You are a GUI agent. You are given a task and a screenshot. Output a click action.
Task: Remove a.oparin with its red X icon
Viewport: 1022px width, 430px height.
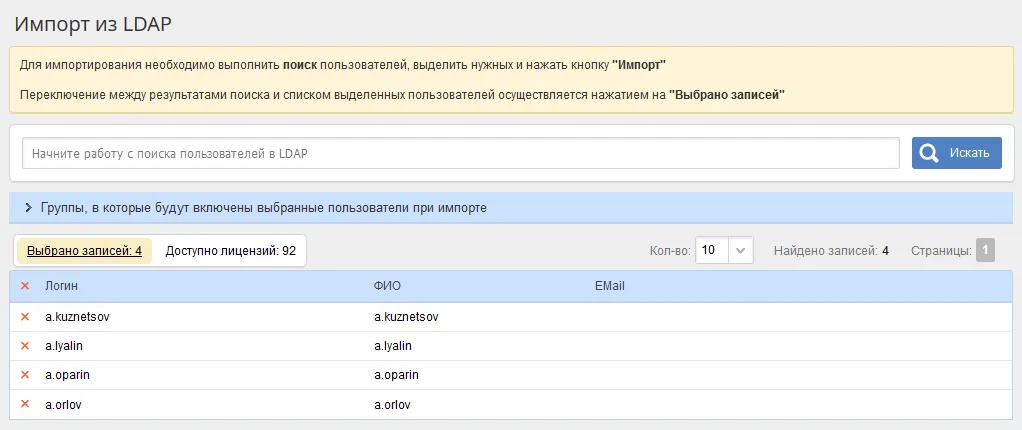click(25, 375)
